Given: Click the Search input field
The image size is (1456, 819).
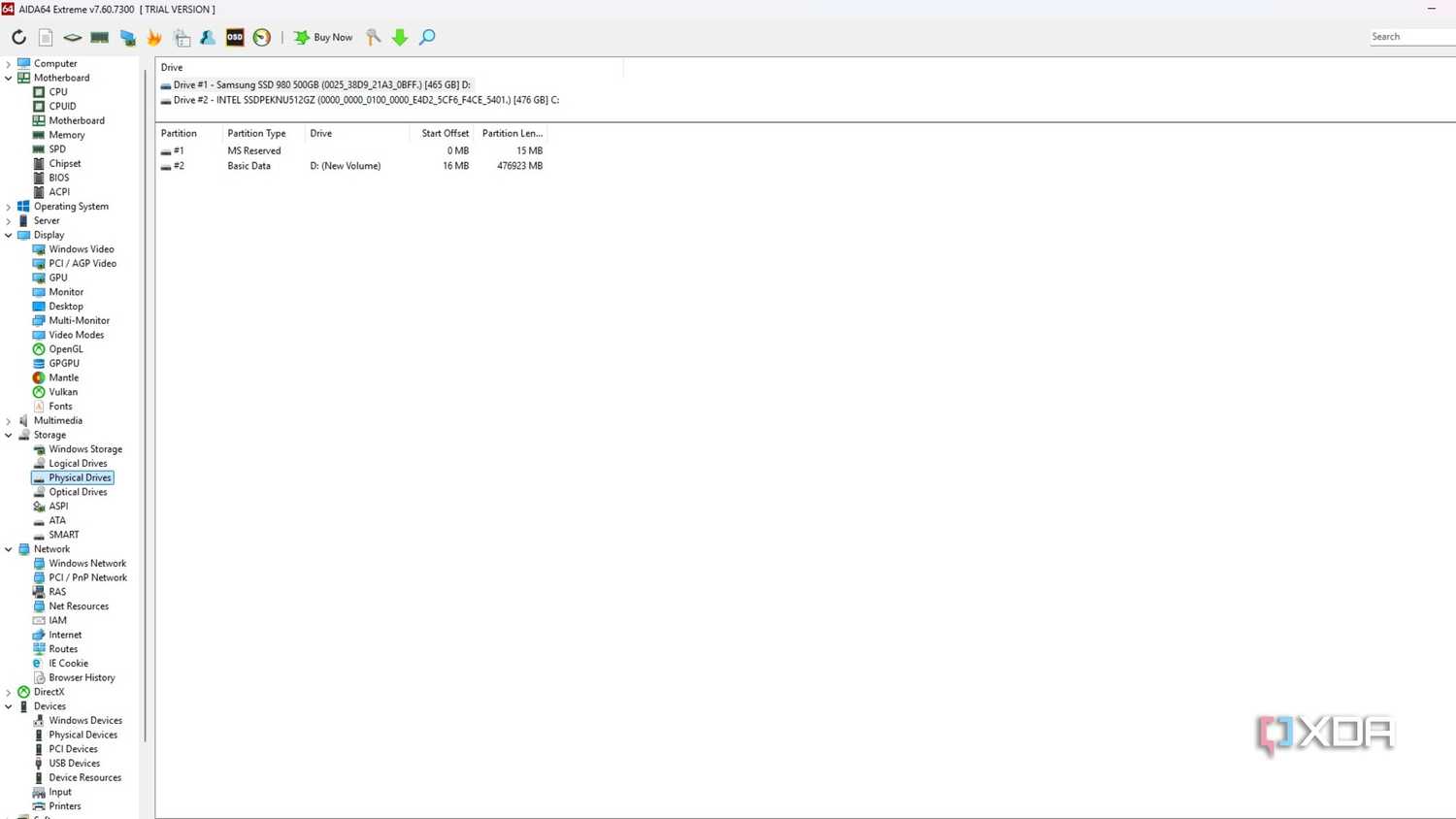Looking at the screenshot, I should (x=1412, y=37).
